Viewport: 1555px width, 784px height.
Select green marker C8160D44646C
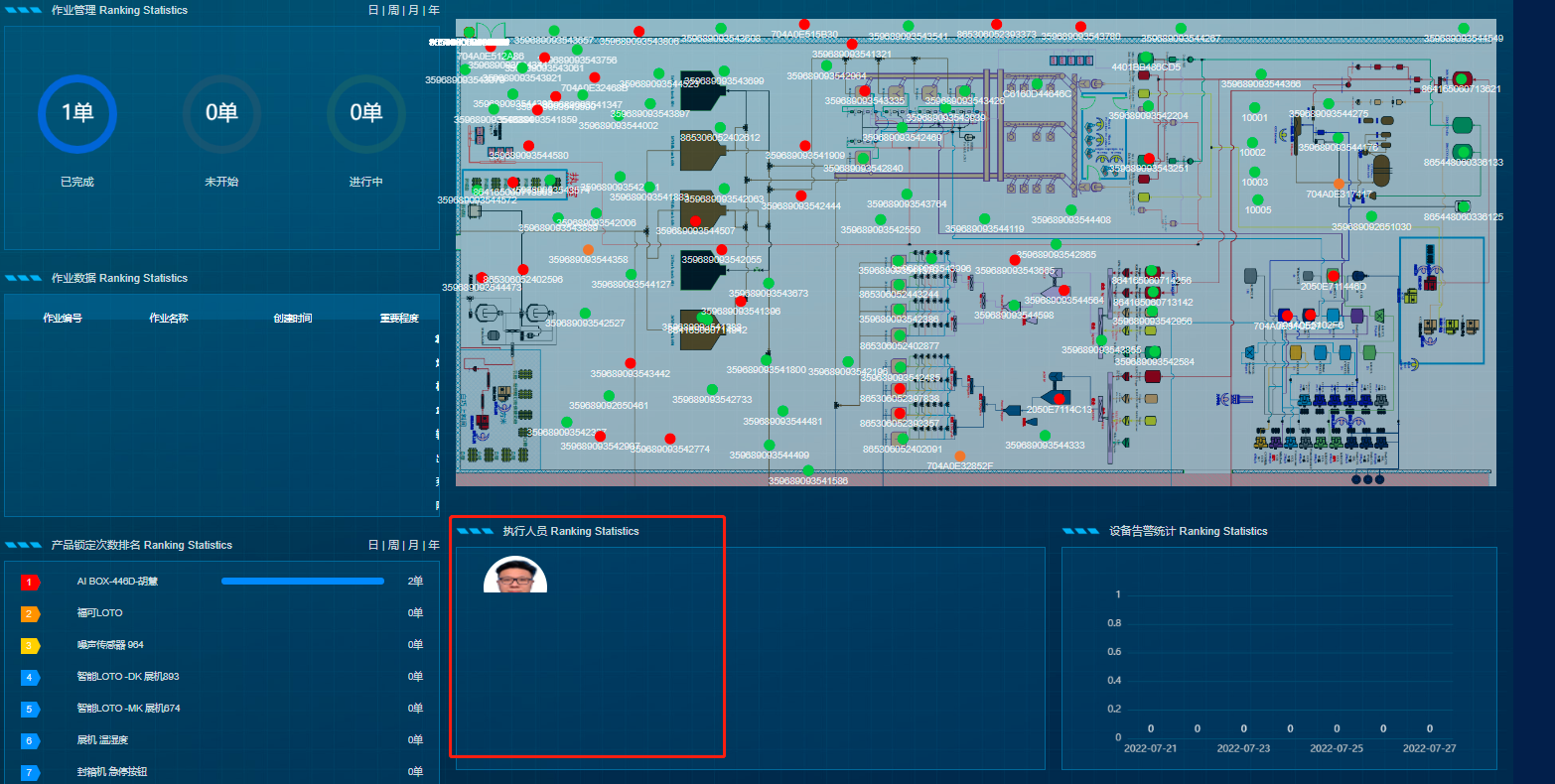tap(1037, 83)
